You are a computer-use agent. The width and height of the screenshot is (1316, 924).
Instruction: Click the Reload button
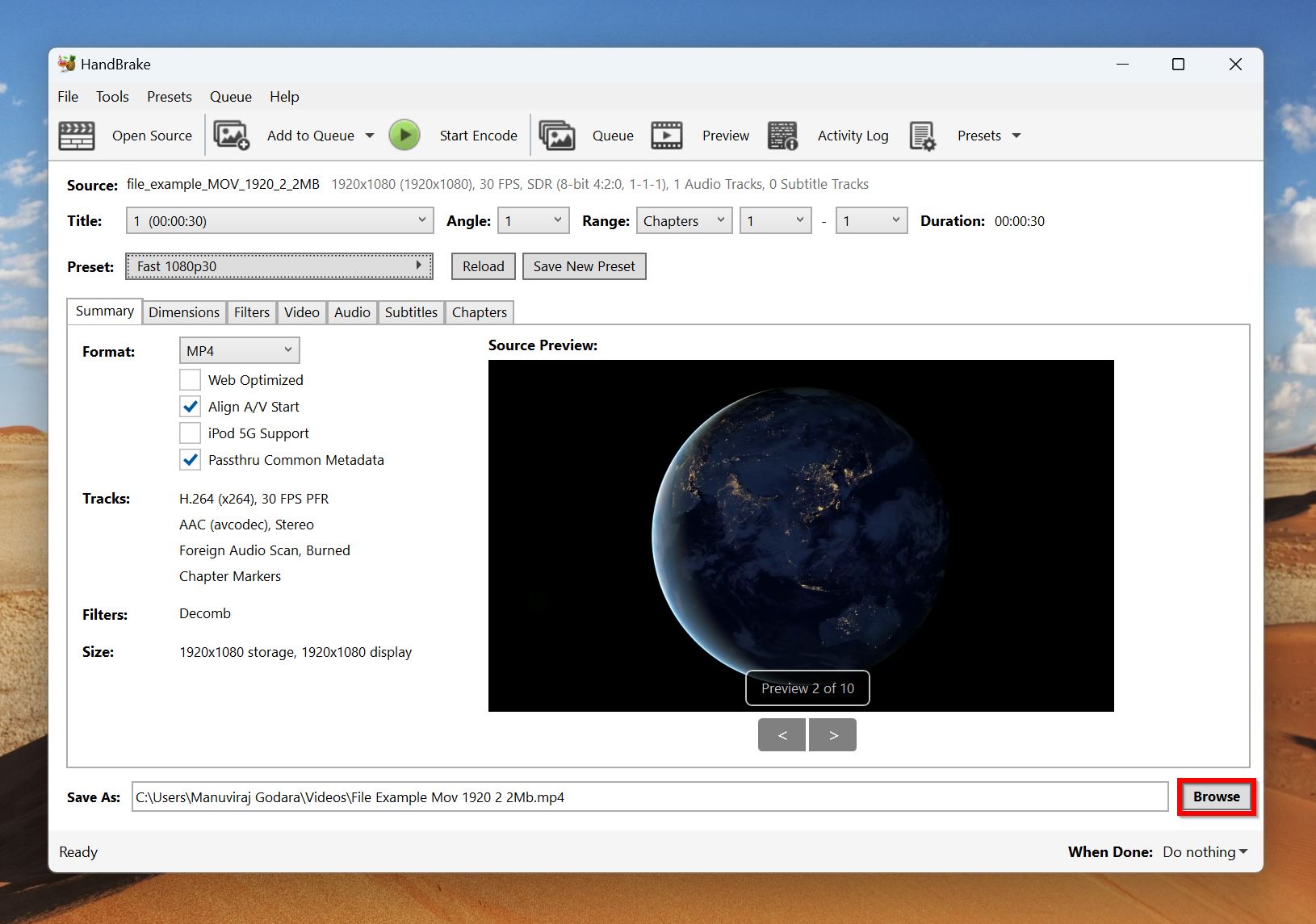[483, 266]
